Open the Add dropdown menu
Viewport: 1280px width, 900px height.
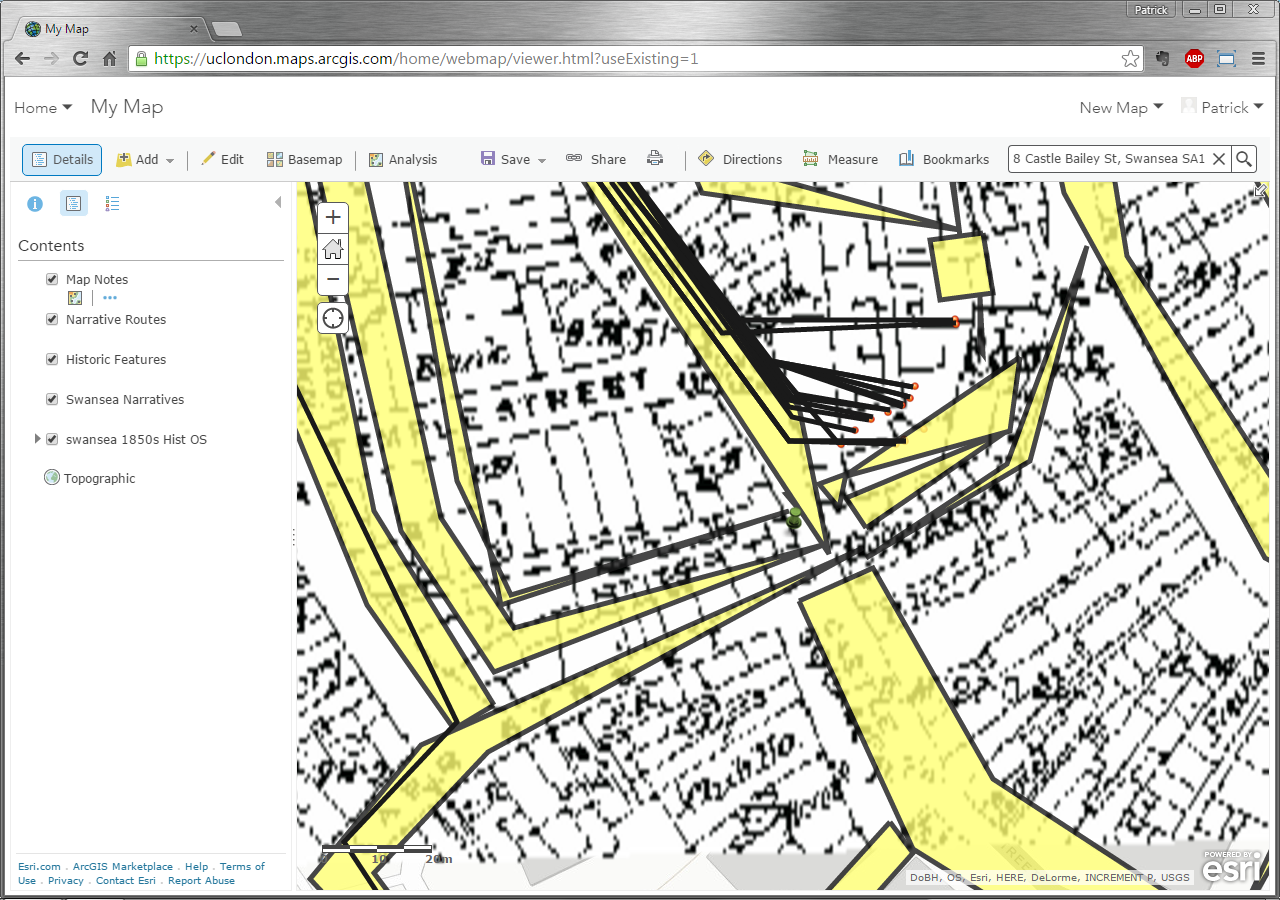[x=146, y=160]
